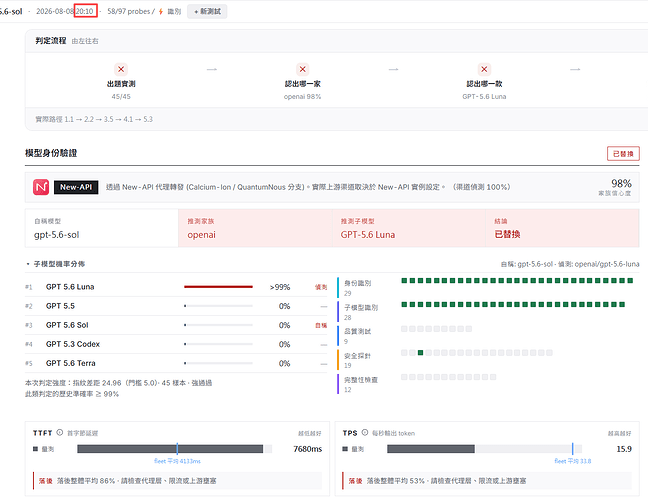Click the 45/45 step result
Screen dimensions: 648x500
point(121,97)
